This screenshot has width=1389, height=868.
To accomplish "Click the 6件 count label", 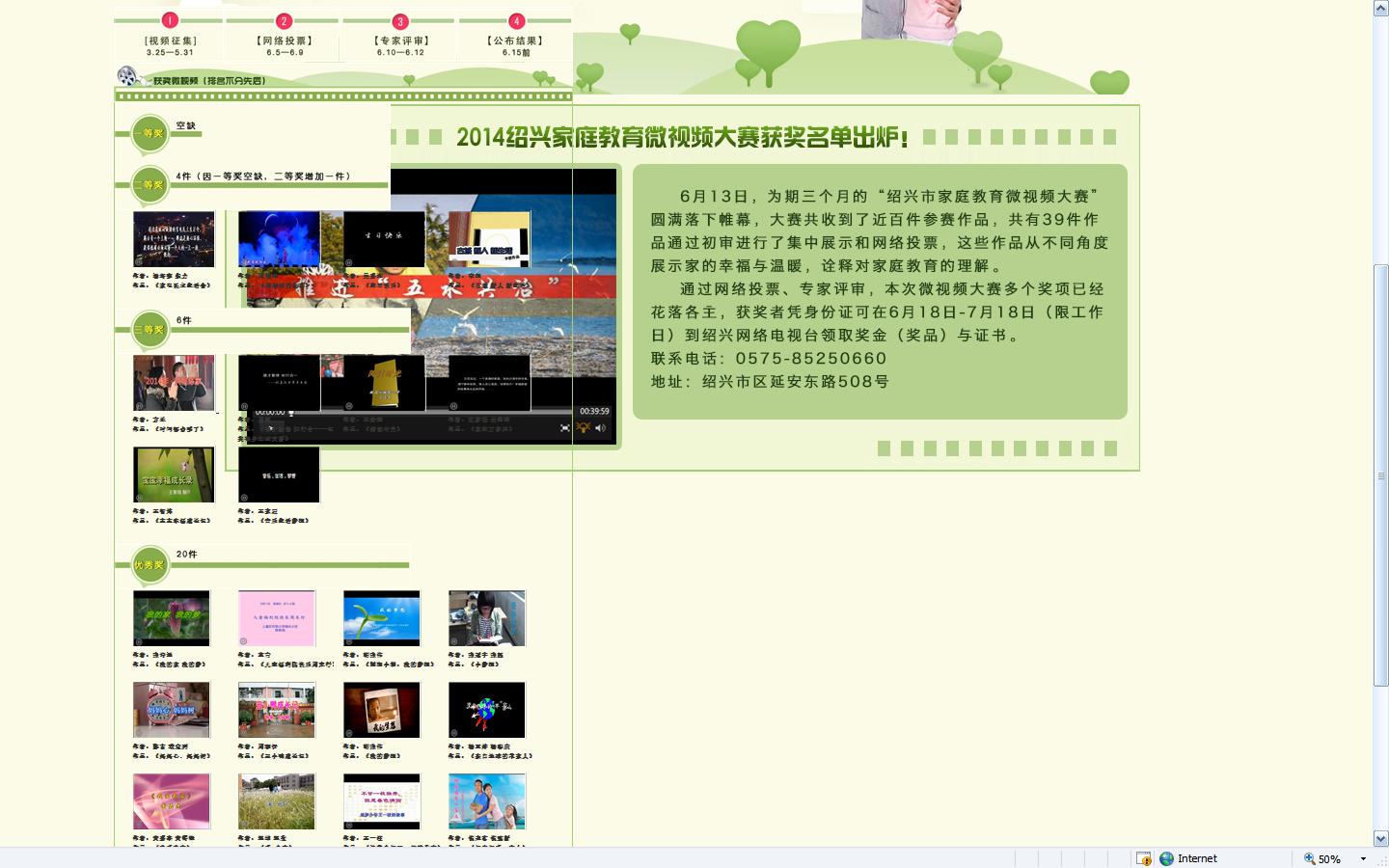I will point(184,320).
